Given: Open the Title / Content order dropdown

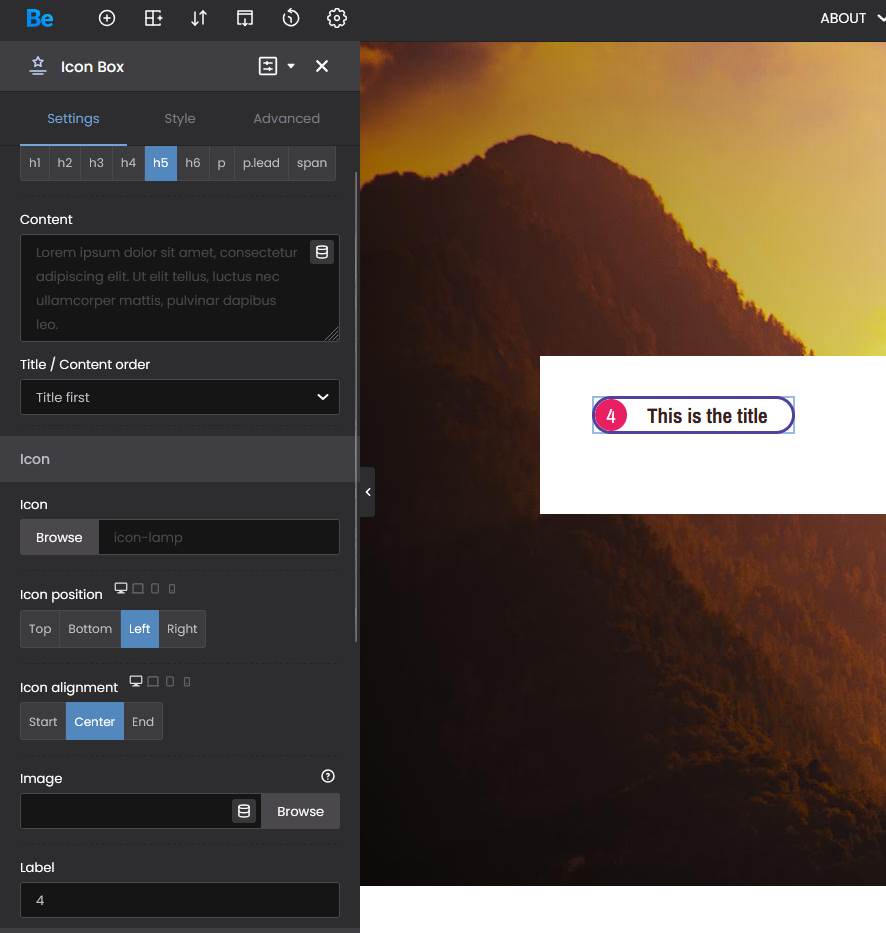Looking at the screenshot, I should (x=180, y=397).
